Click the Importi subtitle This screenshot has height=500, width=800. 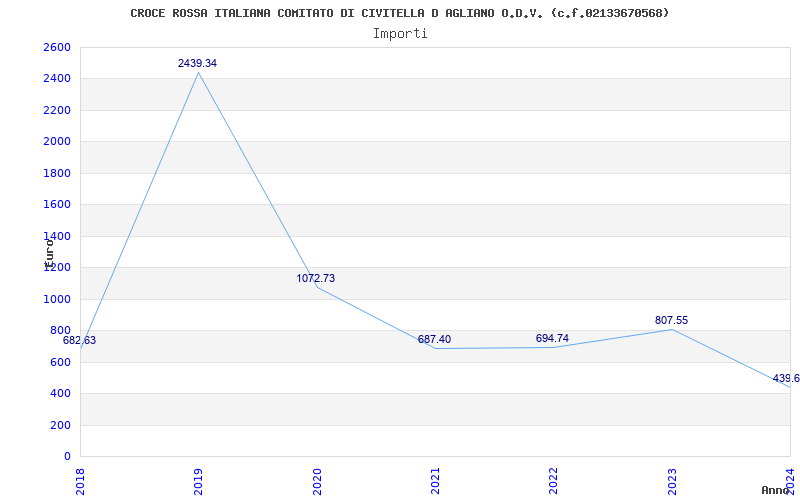(x=399, y=34)
